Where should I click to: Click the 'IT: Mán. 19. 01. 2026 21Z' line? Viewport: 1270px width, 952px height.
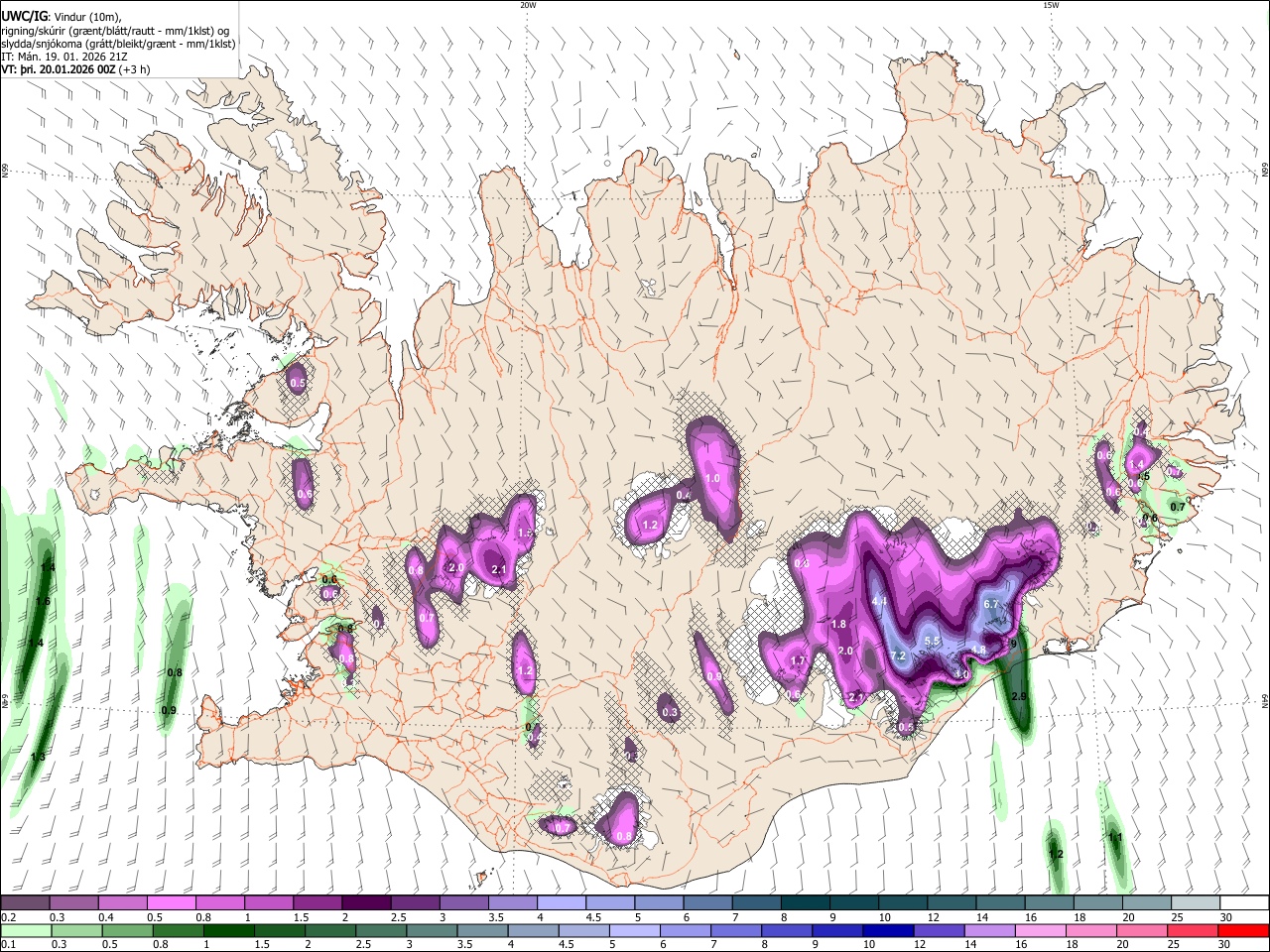click(x=63, y=57)
